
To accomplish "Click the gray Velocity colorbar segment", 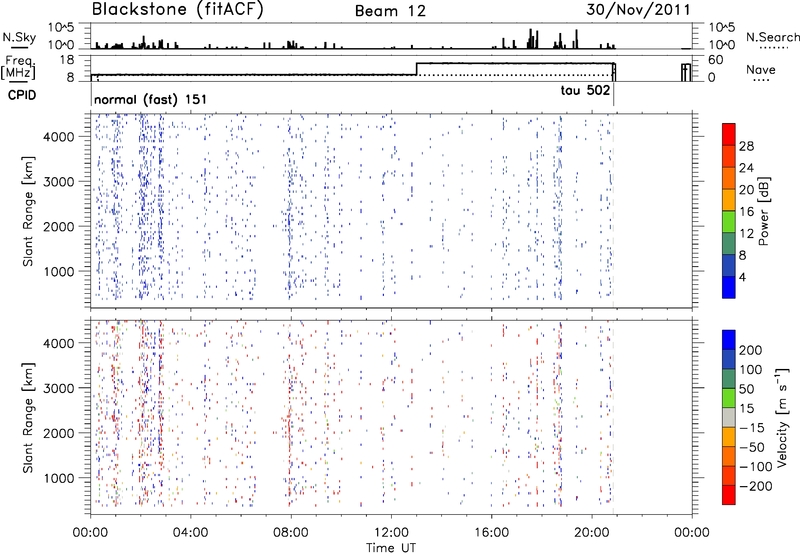I will 729,417.
